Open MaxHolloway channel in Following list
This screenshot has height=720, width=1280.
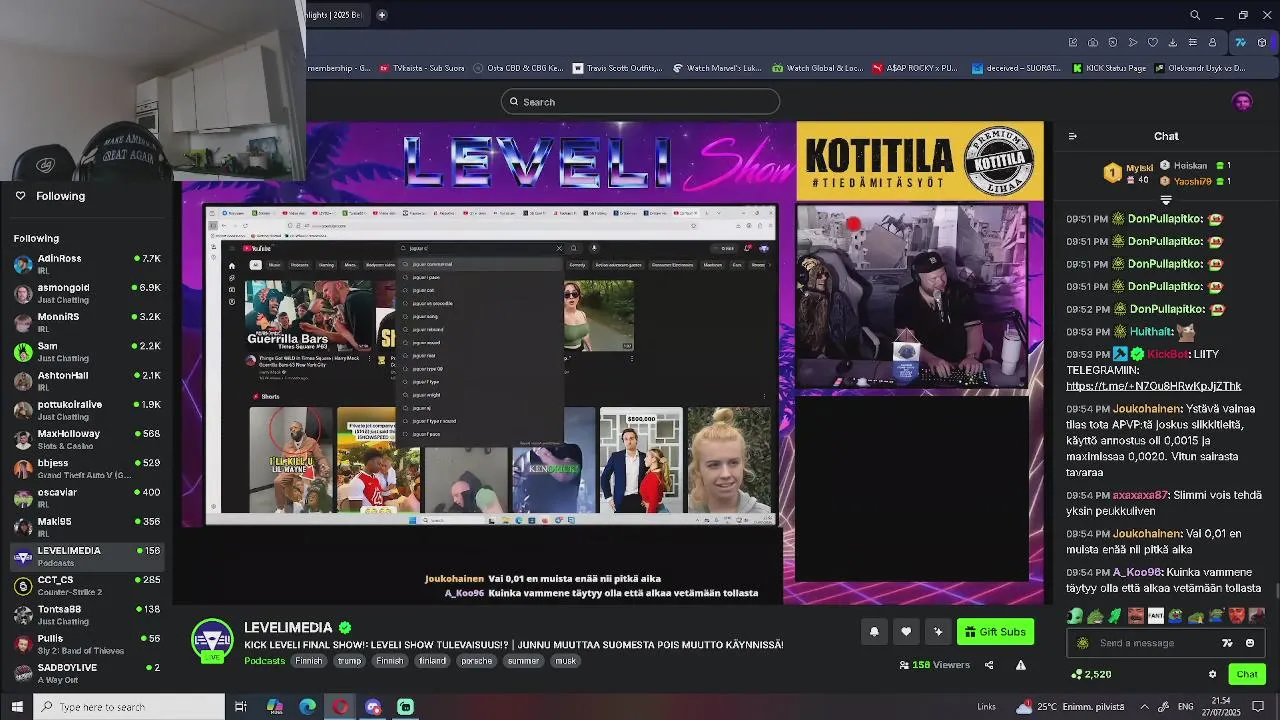point(88,439)
